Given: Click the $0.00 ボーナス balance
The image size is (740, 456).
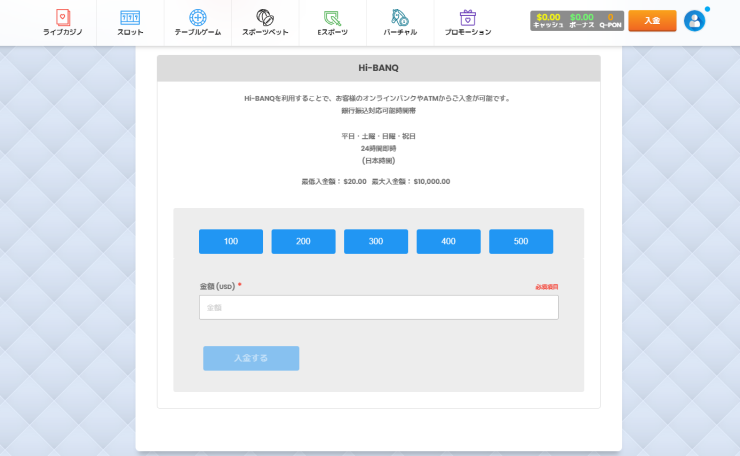Looking at the screenshot, I should coord(581,21).
